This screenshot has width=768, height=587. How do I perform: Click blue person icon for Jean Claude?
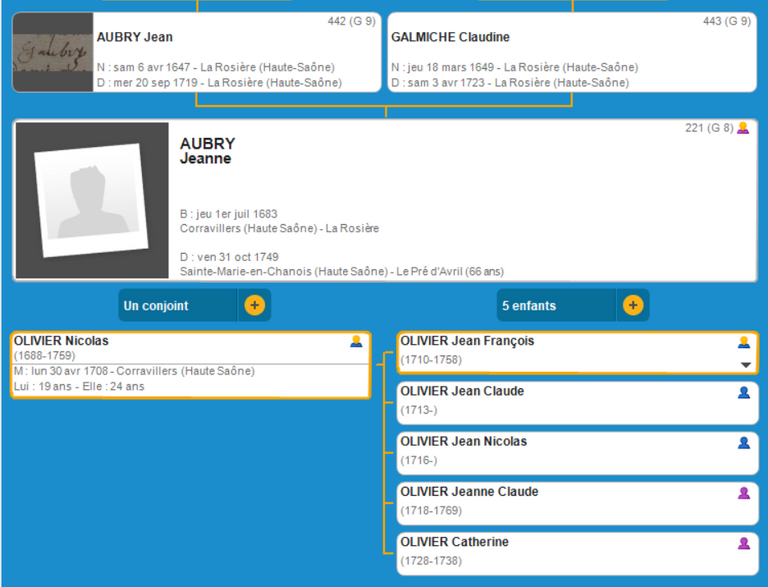click(x=743, y=393)
